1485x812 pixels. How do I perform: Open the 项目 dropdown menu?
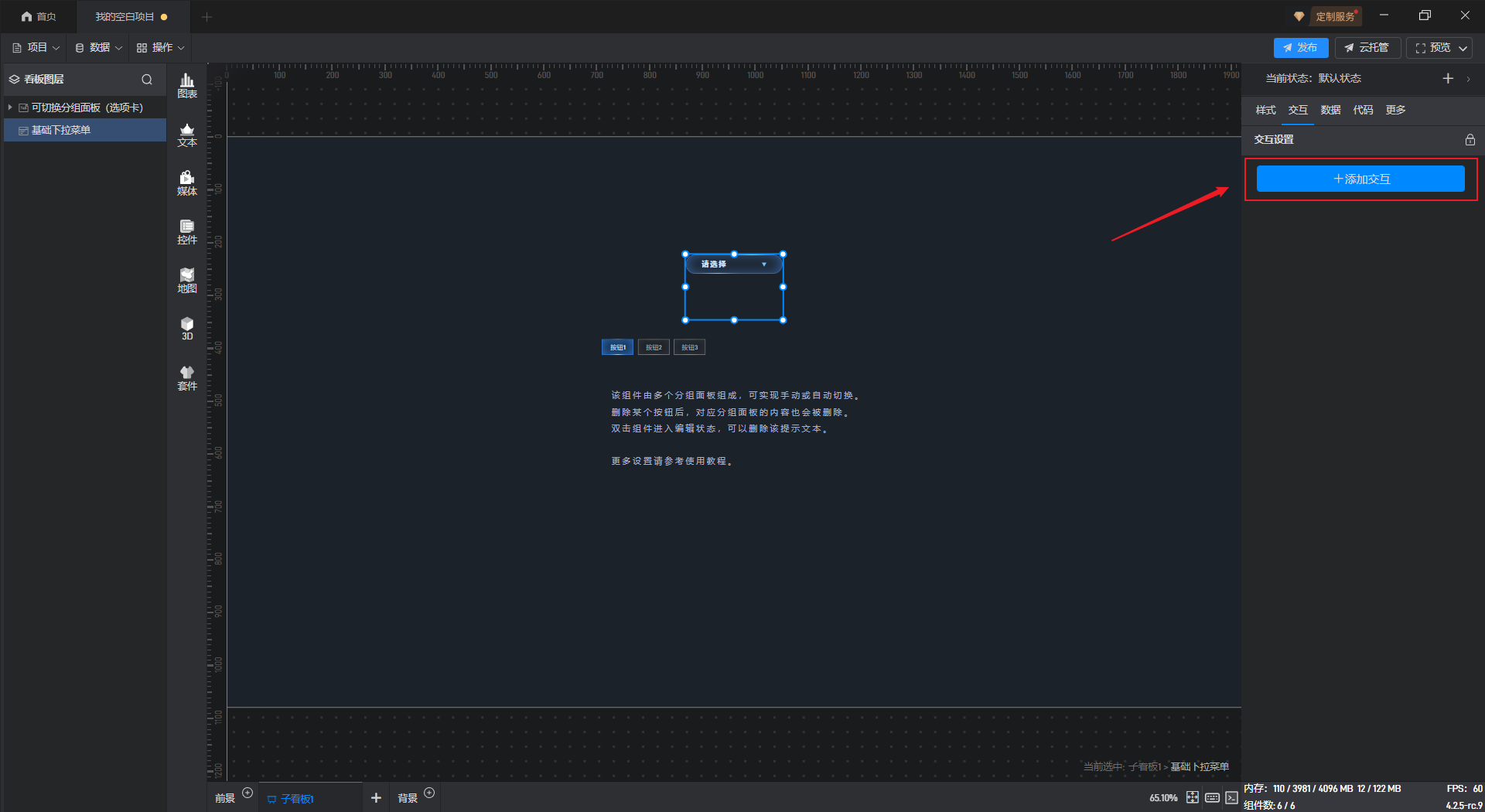pos(36,48)
